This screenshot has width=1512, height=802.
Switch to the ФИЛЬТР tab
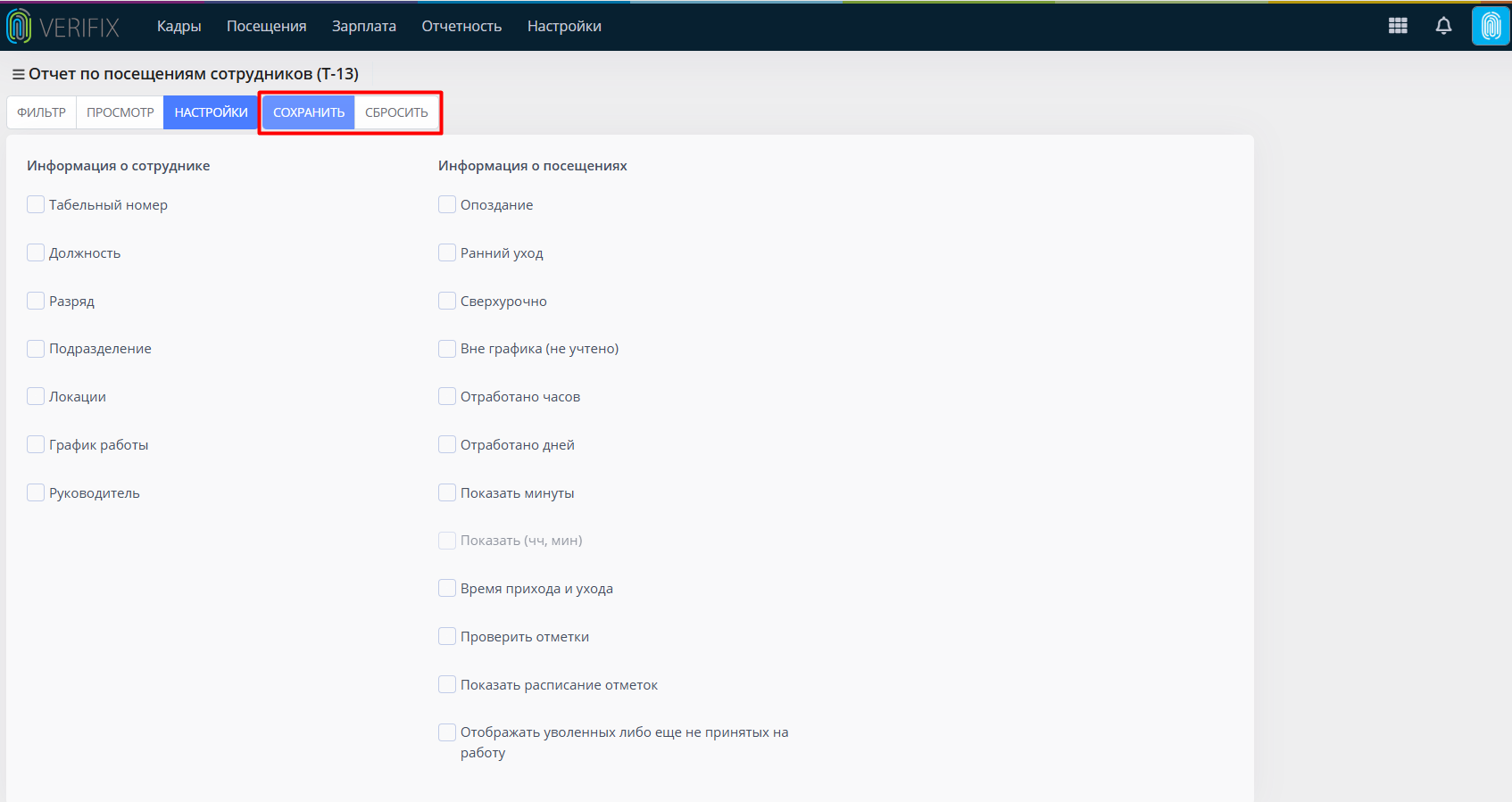tap(41, 112)
